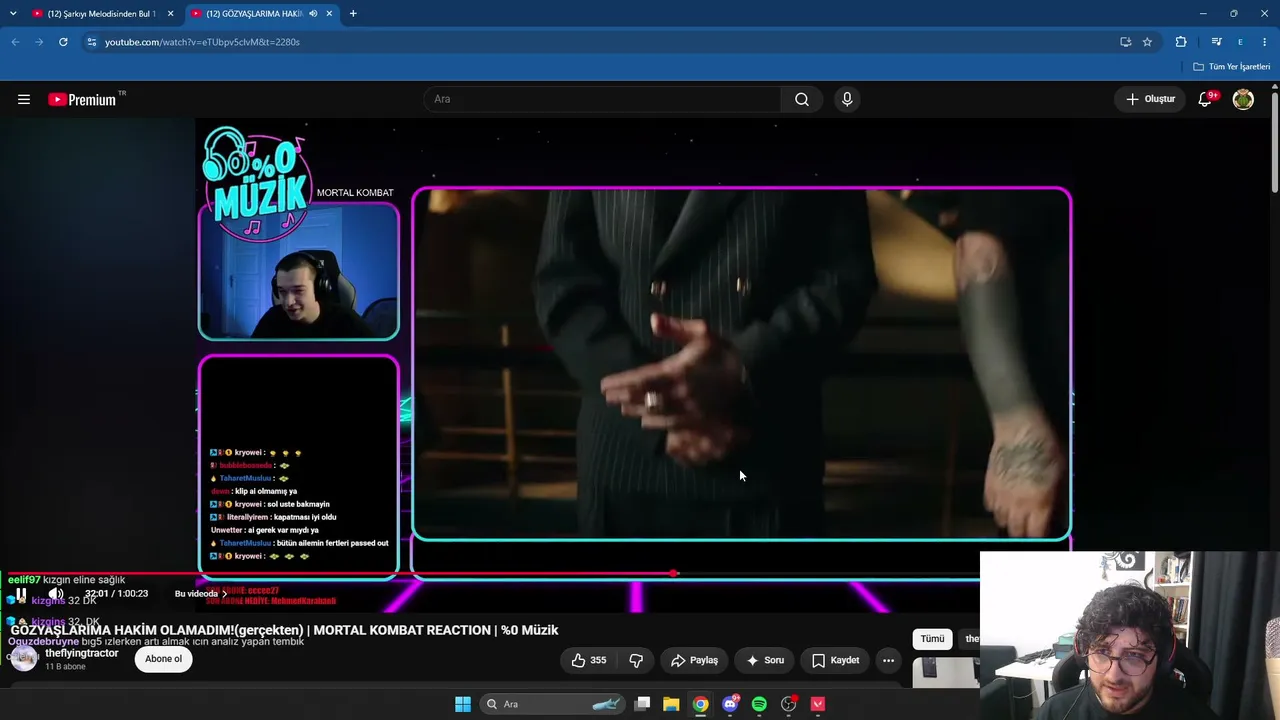Start voice search with the microphone
Image resolution: width=1280 pixels, height=720 pixels.
click(x=847, y=99)
